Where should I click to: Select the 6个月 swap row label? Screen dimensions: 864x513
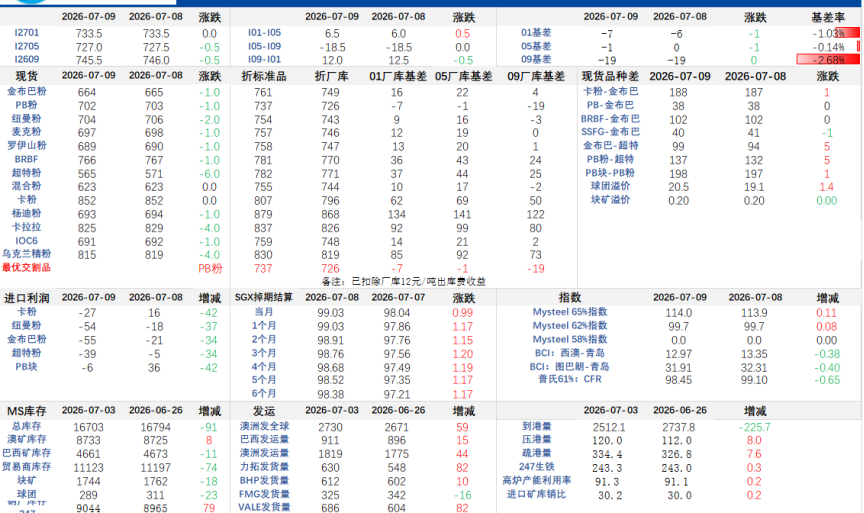click(264, 393)
